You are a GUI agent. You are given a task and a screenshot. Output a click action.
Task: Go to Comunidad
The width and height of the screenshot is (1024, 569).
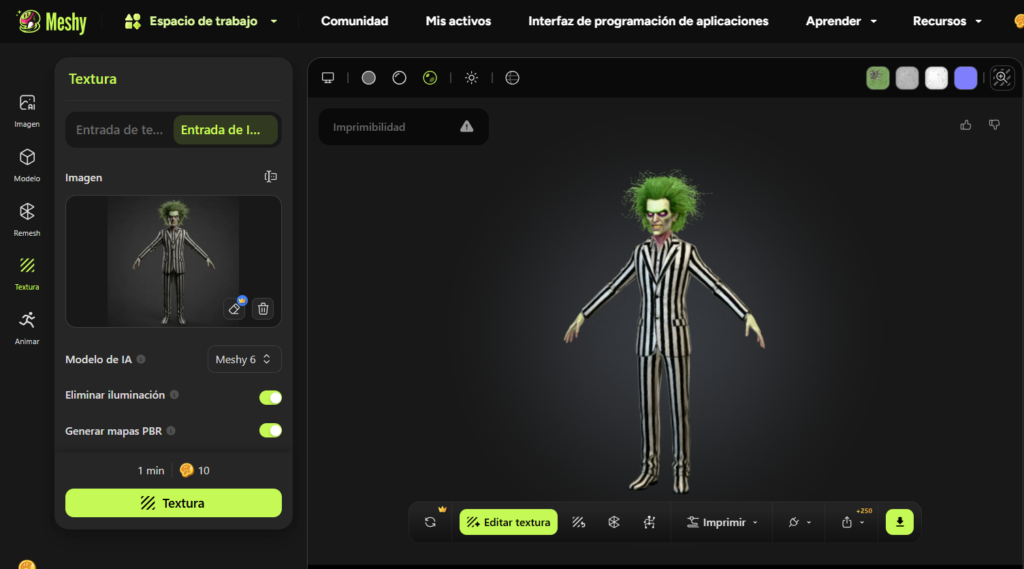[x=355, y=22]
